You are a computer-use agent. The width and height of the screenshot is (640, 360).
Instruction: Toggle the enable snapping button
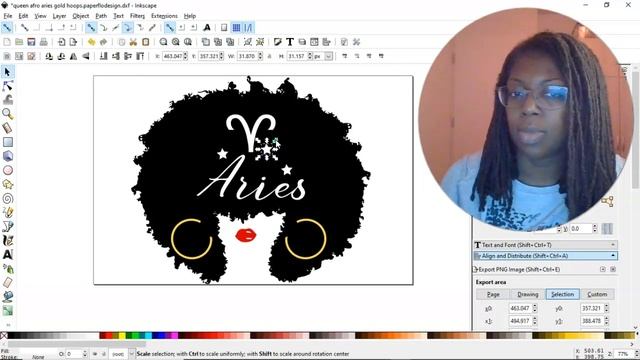(x=7, y=28)
